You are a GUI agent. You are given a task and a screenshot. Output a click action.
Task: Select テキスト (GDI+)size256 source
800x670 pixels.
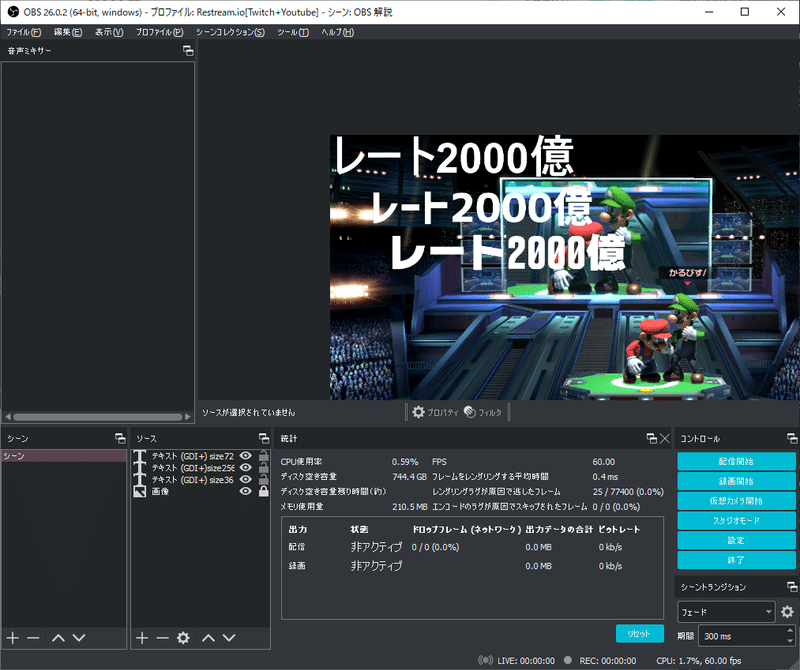pos(192,467)
